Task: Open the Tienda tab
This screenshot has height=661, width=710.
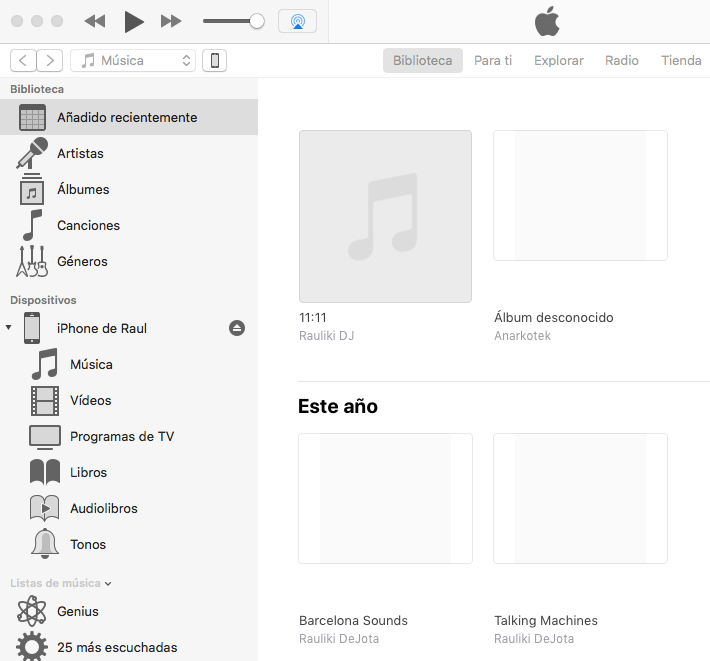Action: [681, 60]
